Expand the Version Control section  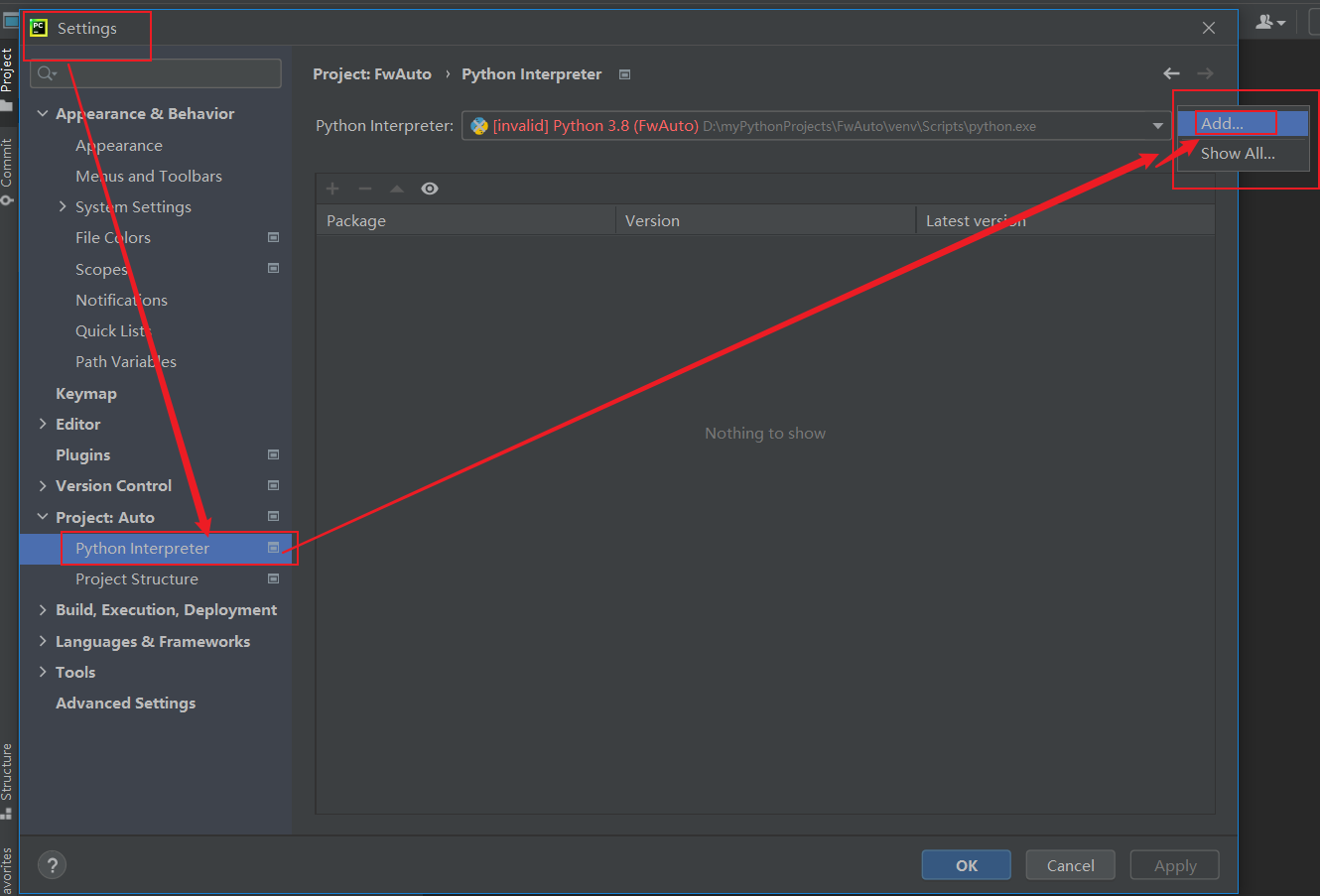(42, 485)
